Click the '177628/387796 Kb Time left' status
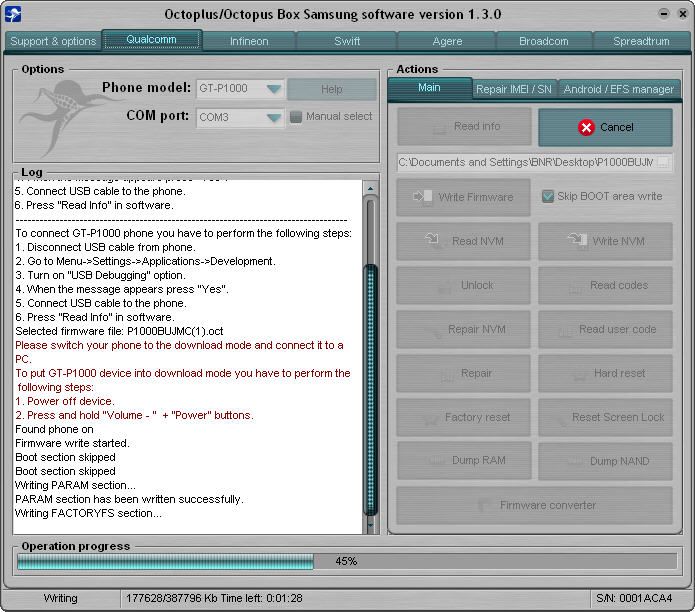695x612 pixels. pyautogui.click(x=214, y=598)
